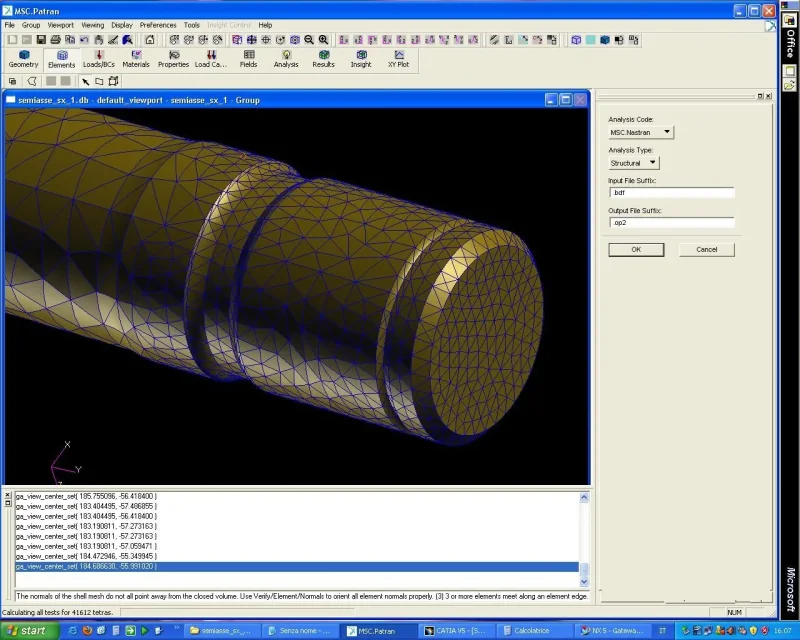Click the Input File Suffix field
The height and width of the screenshot is (640, 800).
[671, 192]
